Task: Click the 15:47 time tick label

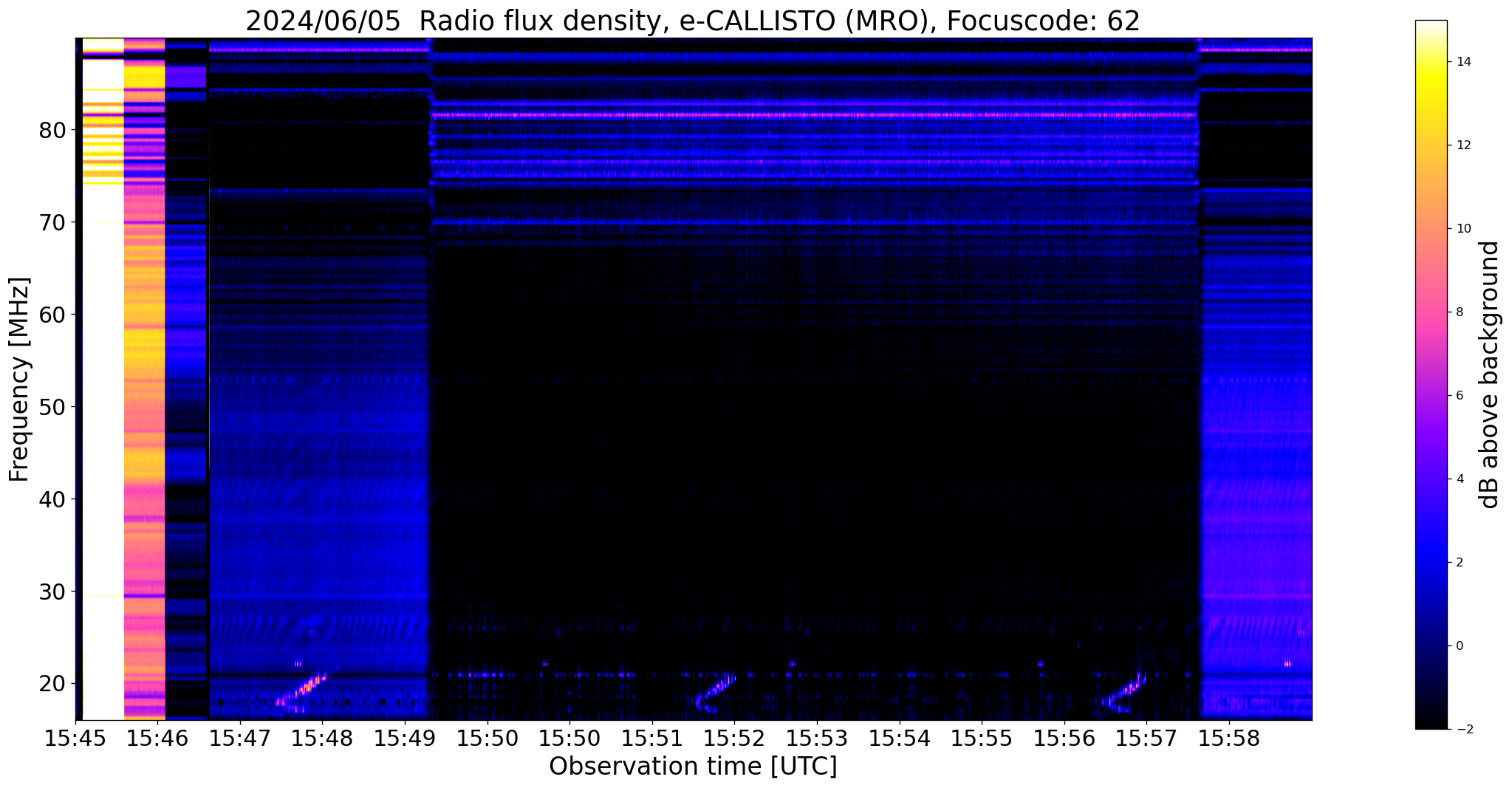Action: pos(239,739)
